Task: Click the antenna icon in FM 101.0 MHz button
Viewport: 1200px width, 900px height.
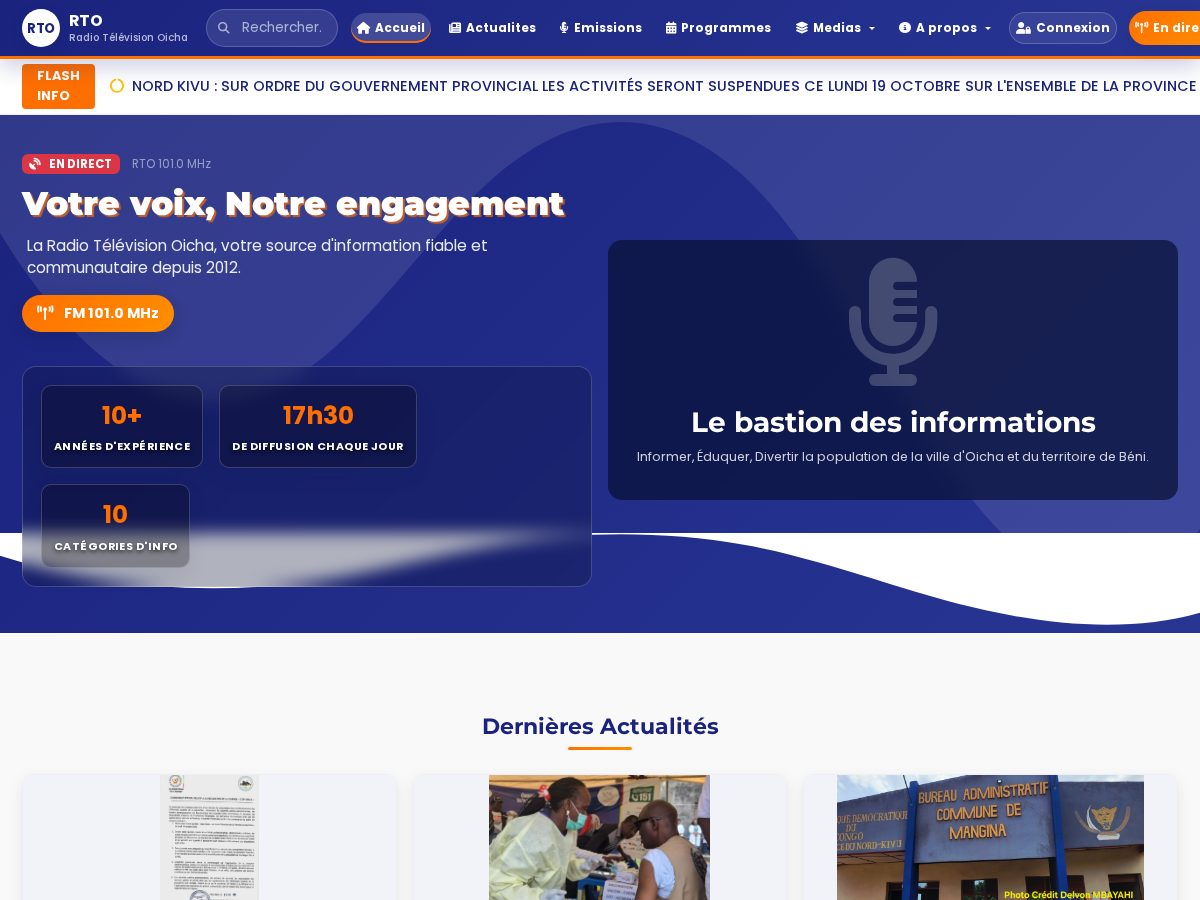Action: pyautogui.click(x=45, y=313)
